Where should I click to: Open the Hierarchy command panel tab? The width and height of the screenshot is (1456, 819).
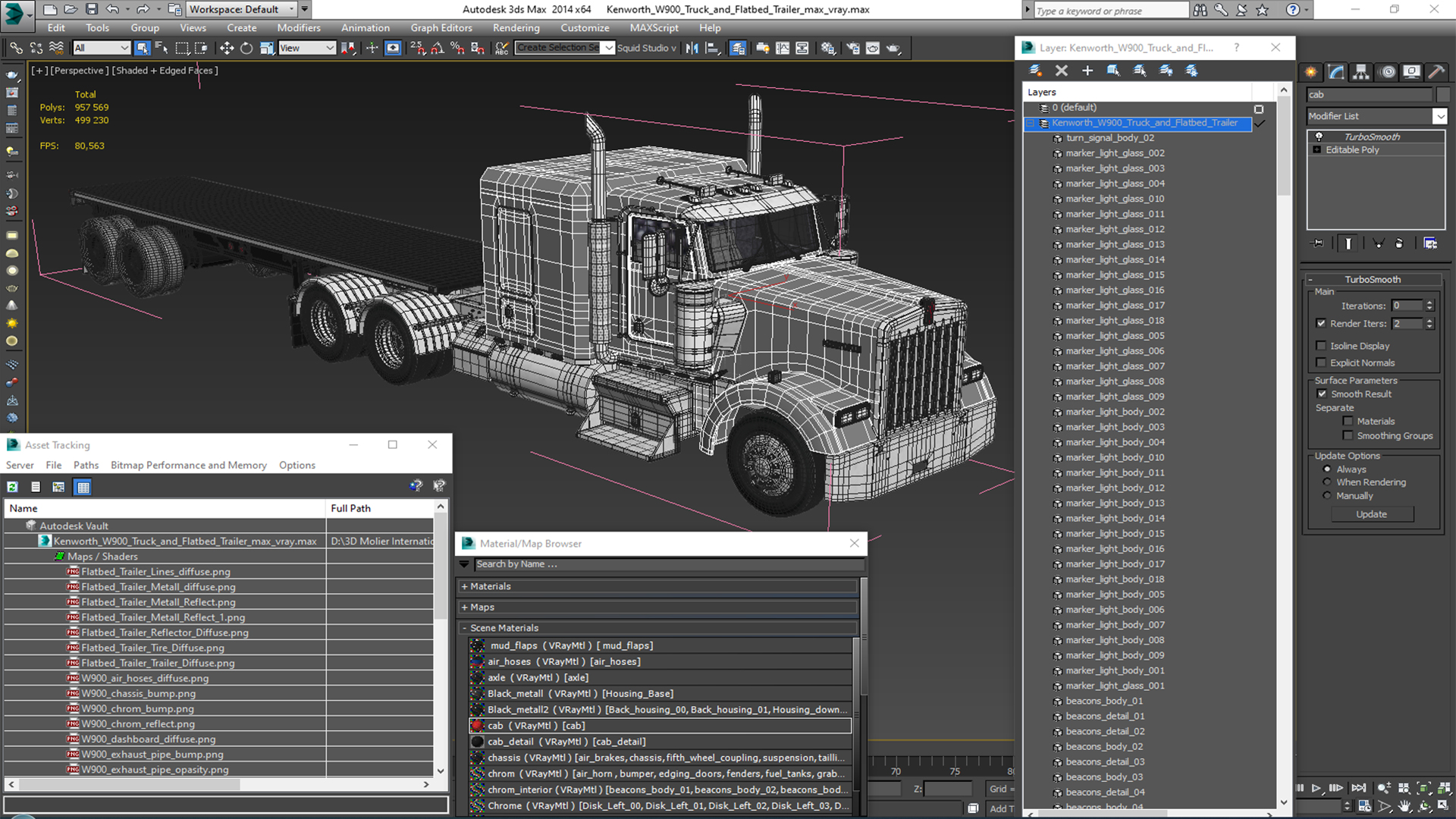(x=1361, y=72)
